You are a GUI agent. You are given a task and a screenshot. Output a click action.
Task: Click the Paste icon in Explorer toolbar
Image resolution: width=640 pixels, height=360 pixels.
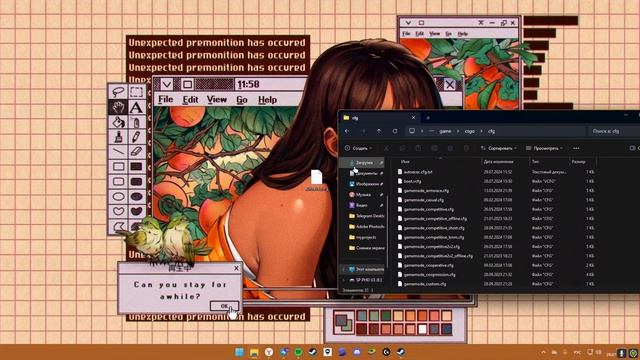click(x=418, y=148)
